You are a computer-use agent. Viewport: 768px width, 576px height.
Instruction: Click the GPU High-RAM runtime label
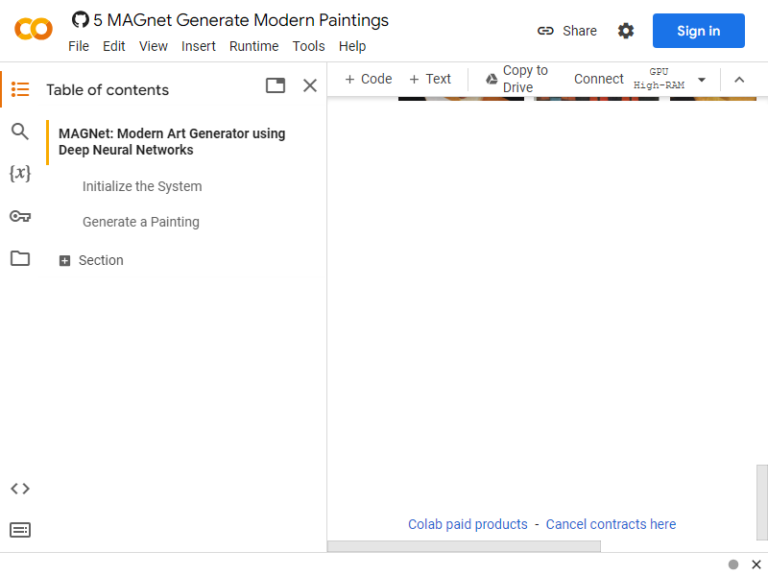coord(659,78)
